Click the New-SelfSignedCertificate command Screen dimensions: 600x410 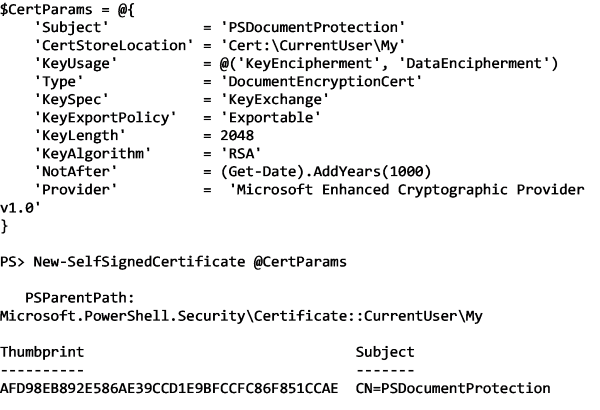[139, 261]
